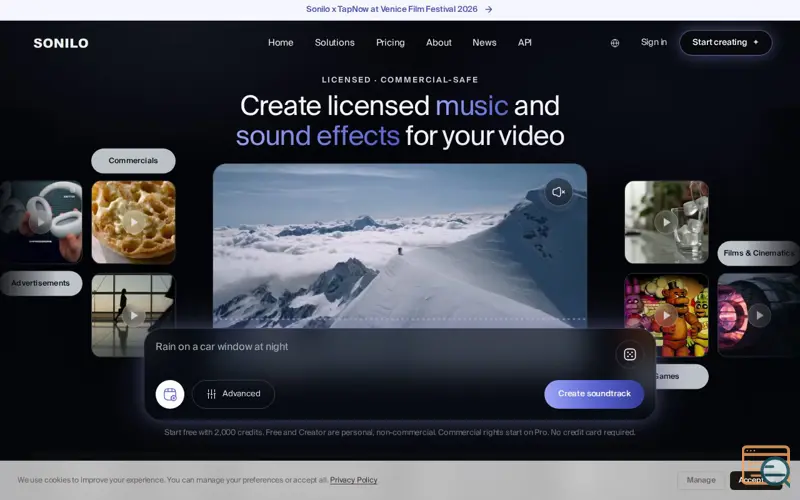Click the plus icon in Start creating
800x500 pixels.
[x=756, y=42]
